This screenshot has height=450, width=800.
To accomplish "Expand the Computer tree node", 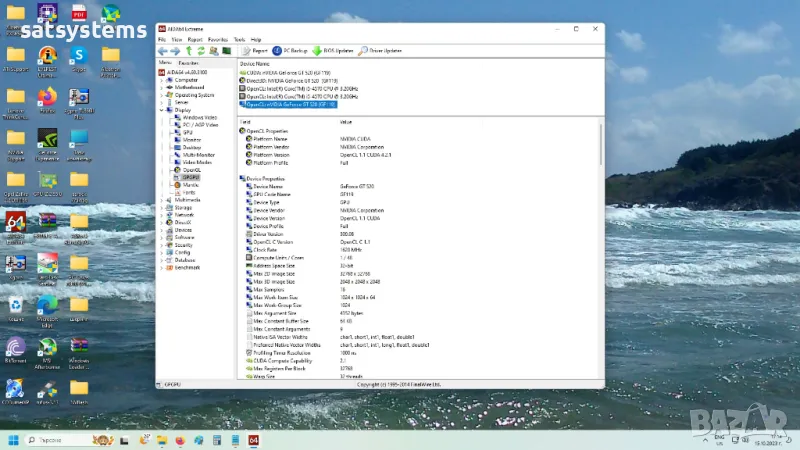I will [160, 80].
